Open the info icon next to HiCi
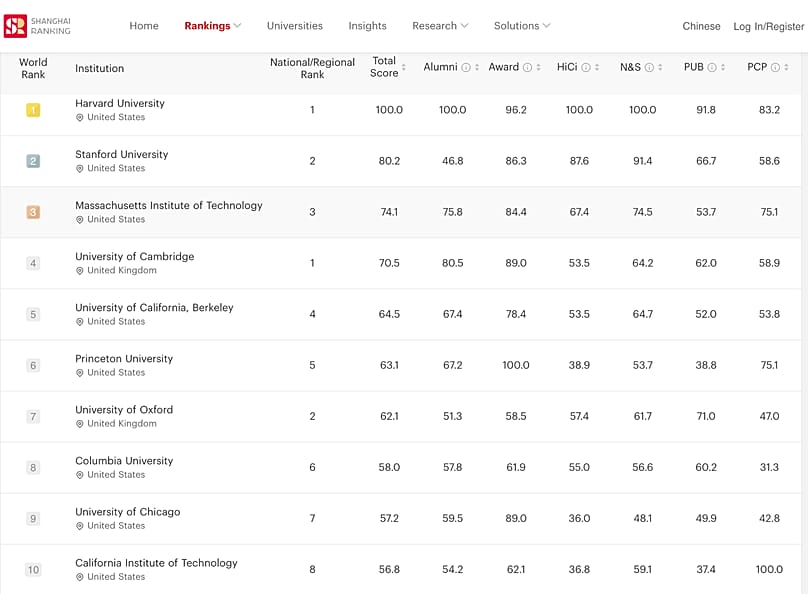This screenshot has width=808, height=594. [586, 67]
